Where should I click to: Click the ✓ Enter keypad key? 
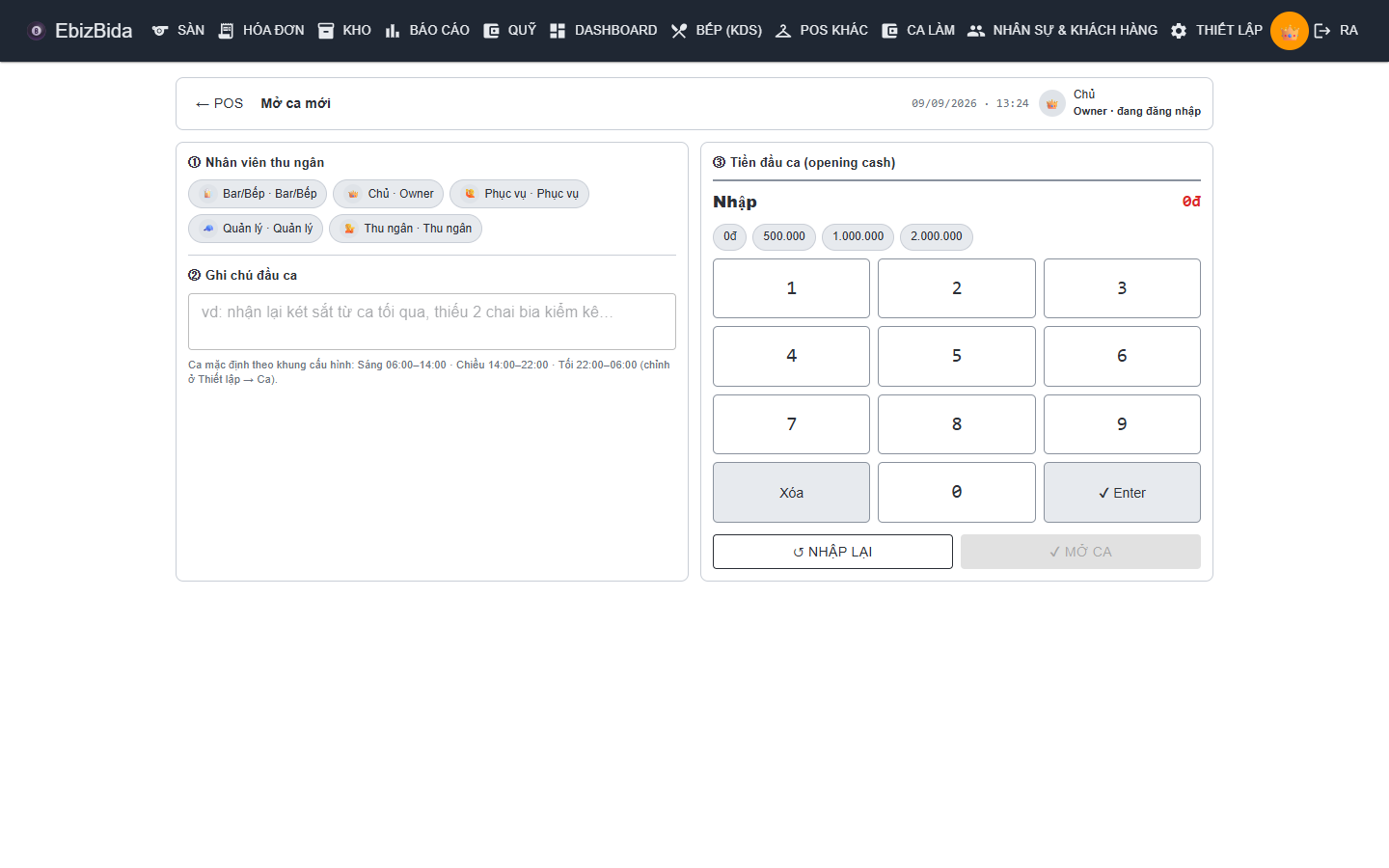coord(1122,492)
